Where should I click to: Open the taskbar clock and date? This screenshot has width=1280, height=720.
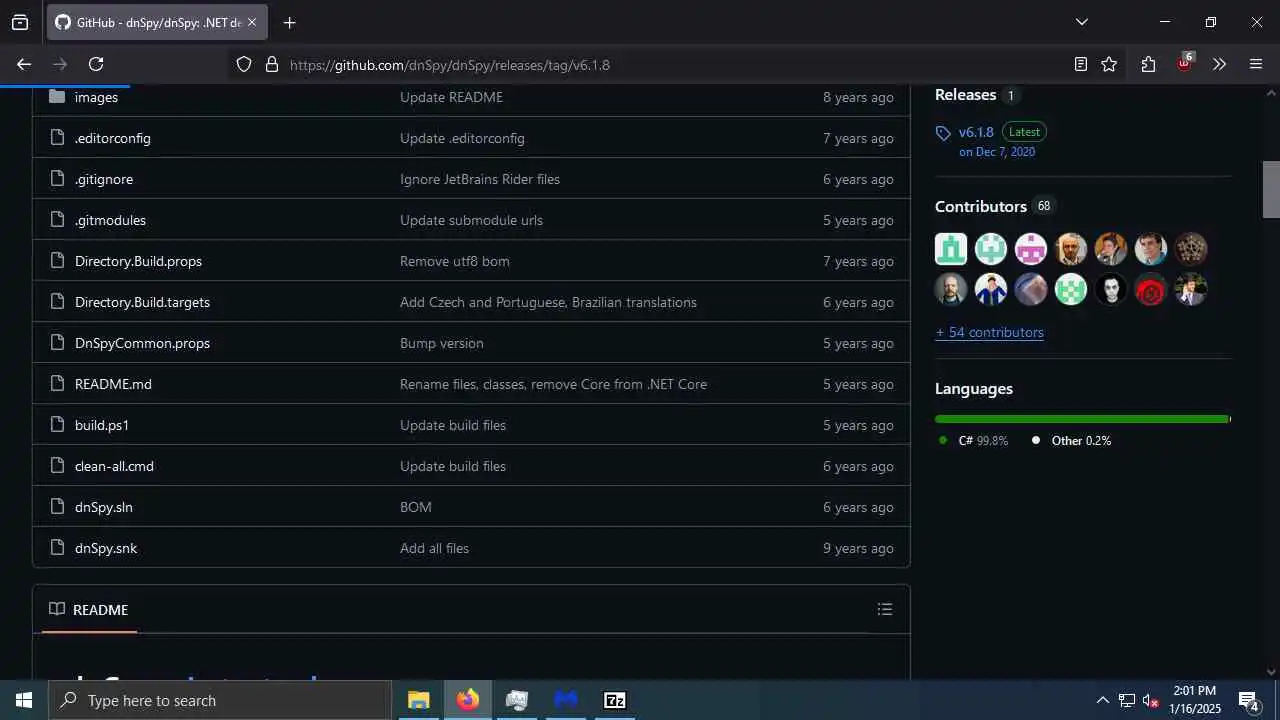click(1195, 700)
